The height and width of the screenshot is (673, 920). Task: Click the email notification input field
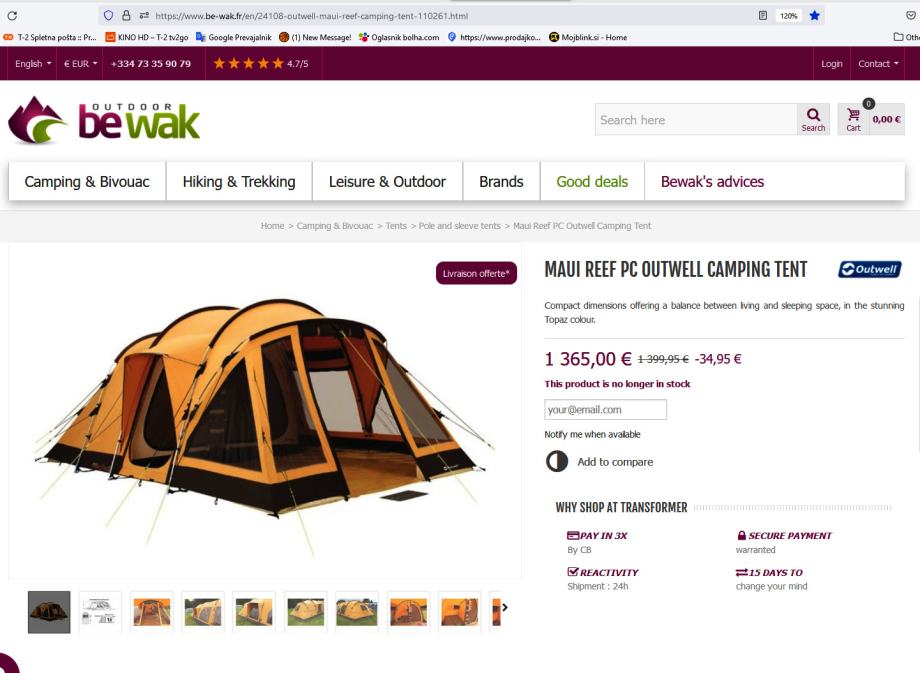coord(606,410)
